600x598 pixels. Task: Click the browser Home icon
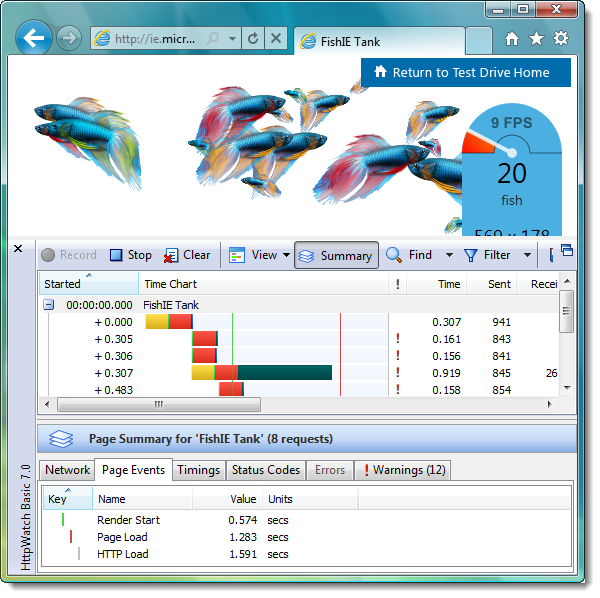point(512,39)
